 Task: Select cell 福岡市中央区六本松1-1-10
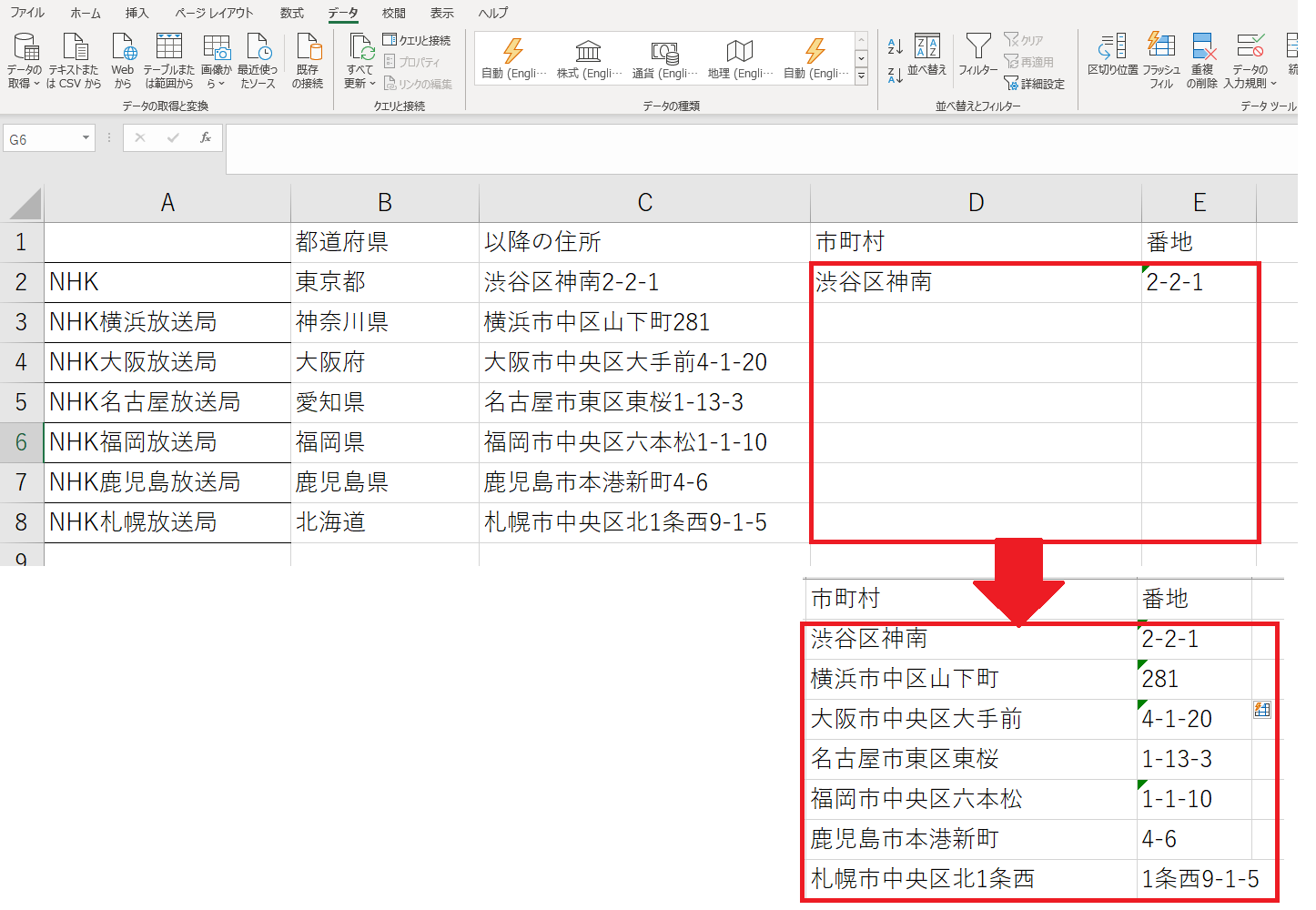[x=644, y=442]
